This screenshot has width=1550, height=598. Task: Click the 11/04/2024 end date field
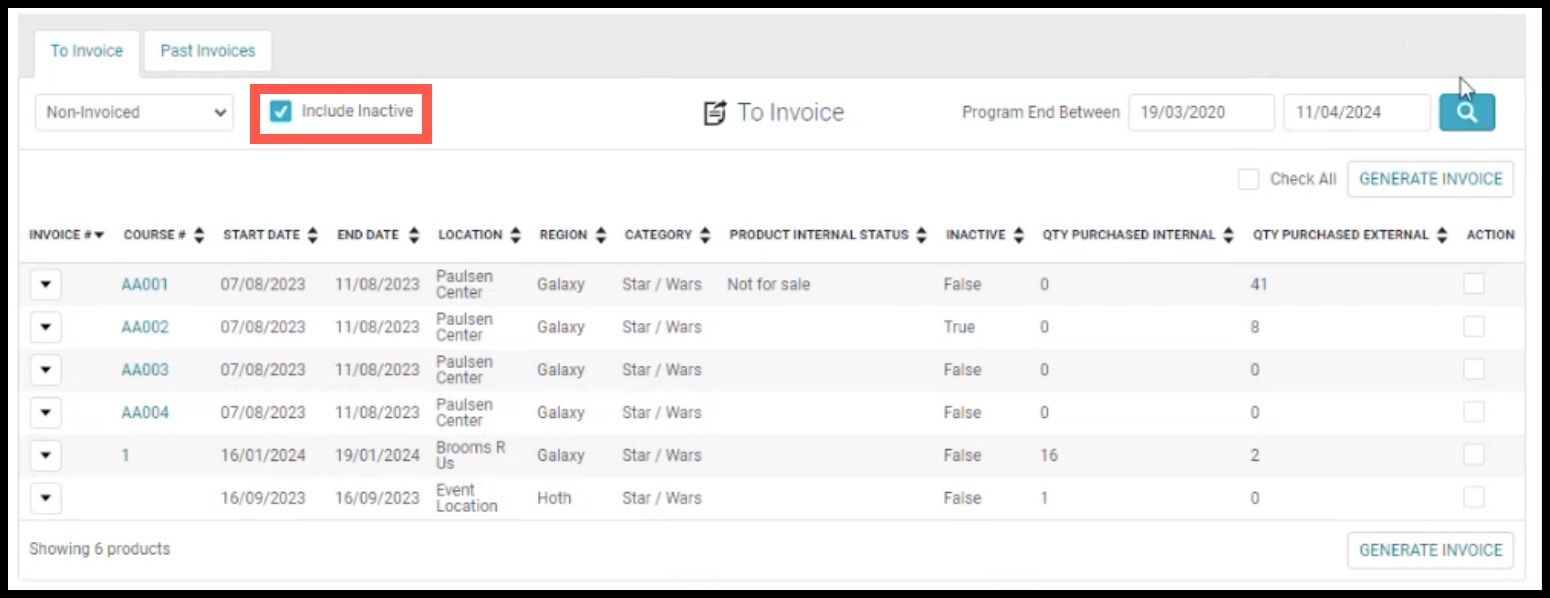click(1357, 112)
